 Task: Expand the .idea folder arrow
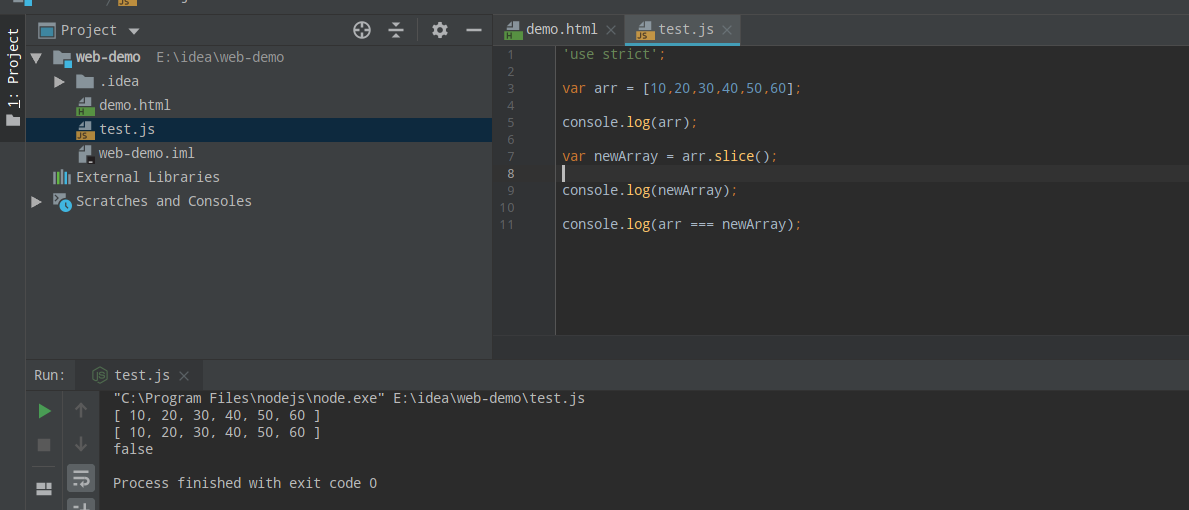[59, 81]
